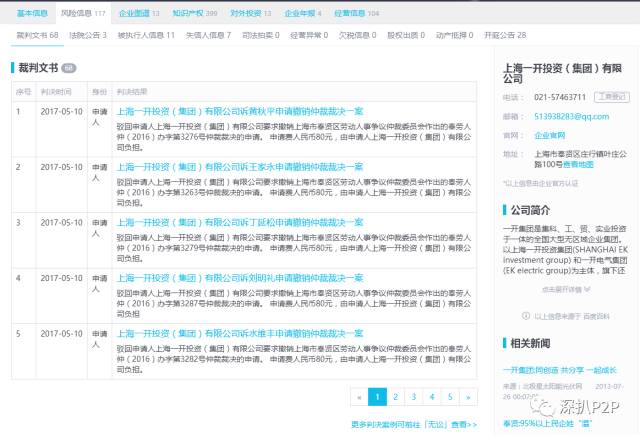Go to pagination page 4
The image size is (640, 435).
432,397
